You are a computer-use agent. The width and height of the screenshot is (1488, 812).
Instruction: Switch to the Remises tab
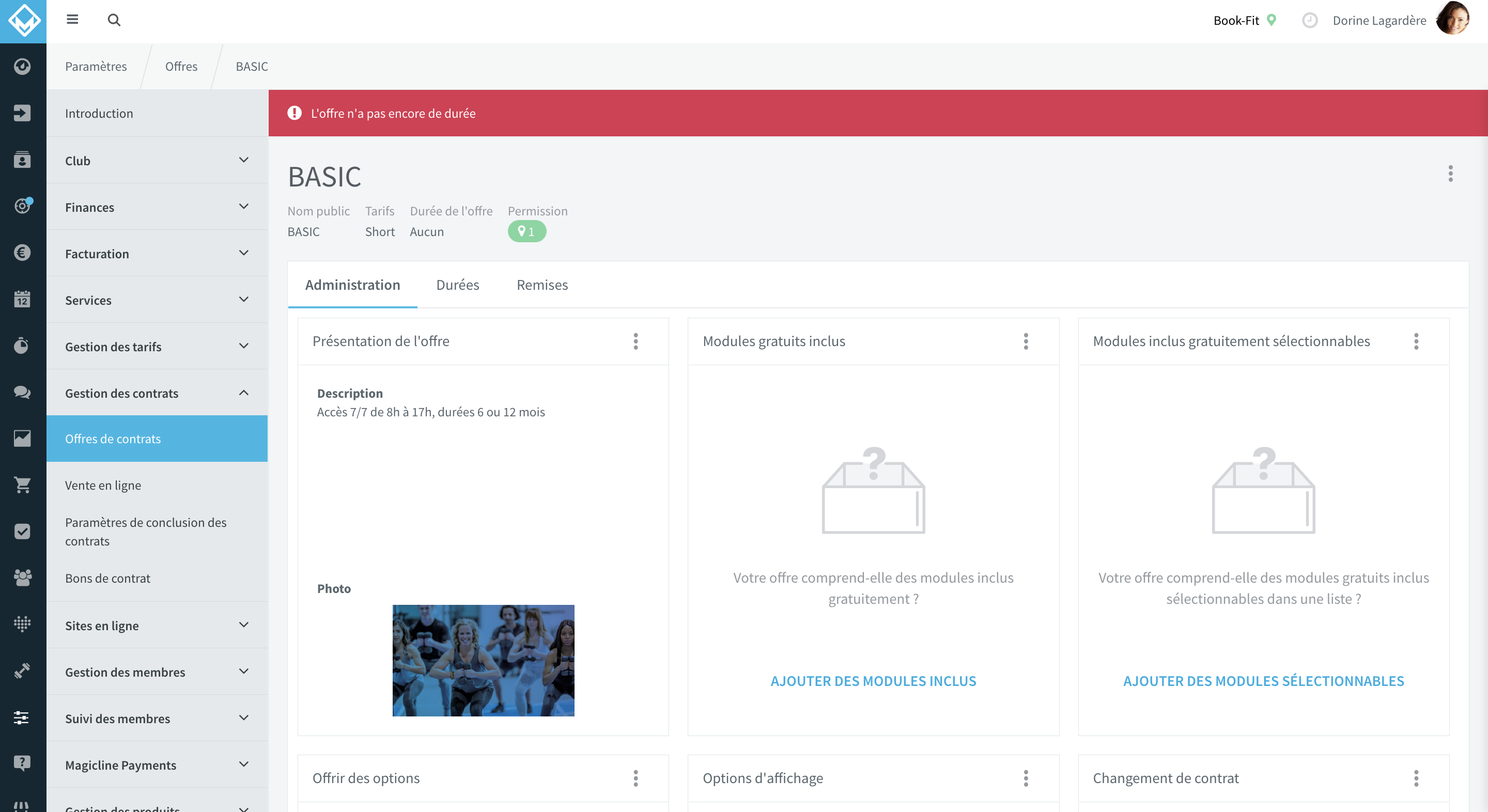(x=542, y=285)
